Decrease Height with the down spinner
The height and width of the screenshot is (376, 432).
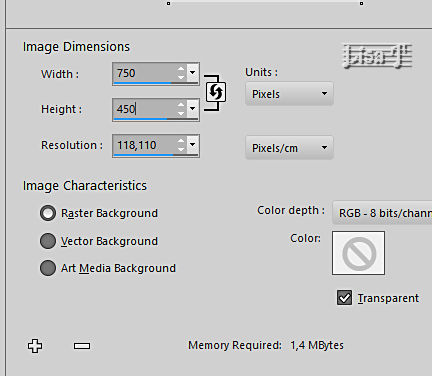pos(181,113)
